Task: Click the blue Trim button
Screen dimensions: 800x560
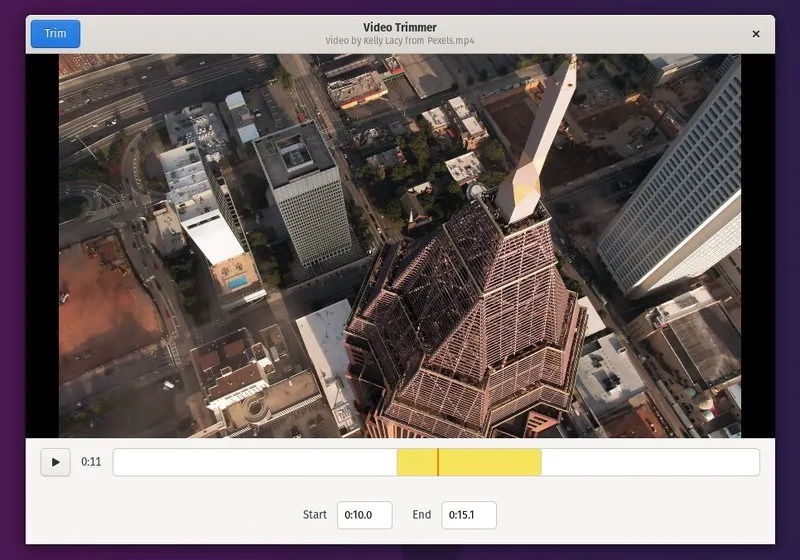Action: click(x=55, y=33)
